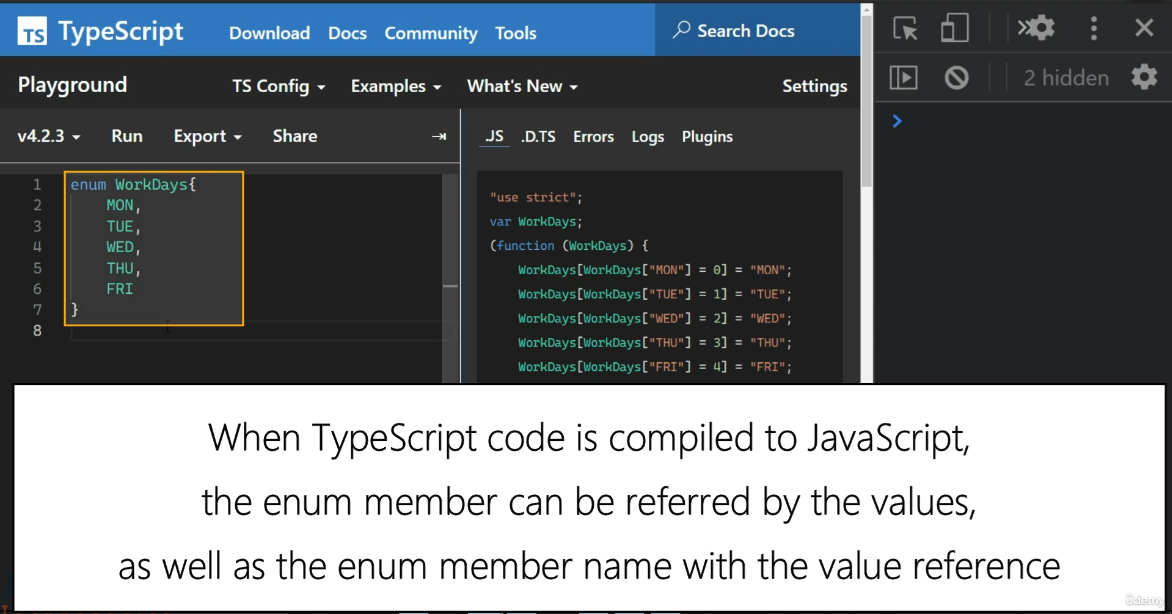Image resolution: width=1172 pixels, height=614 pixels.
Task: Open the Export dropdown menu
Action: pos(208,136)
